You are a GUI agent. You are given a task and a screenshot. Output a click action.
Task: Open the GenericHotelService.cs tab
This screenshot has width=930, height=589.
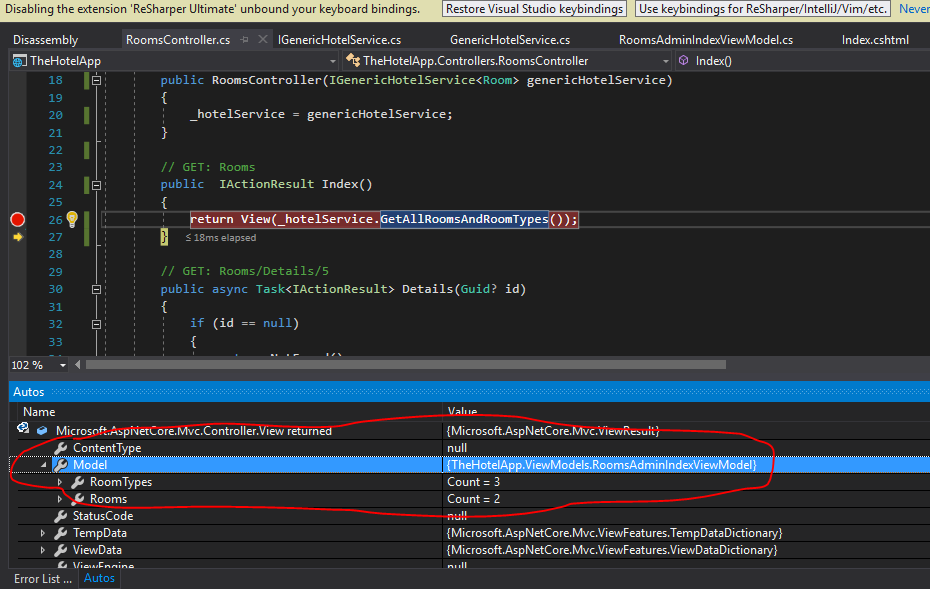pos(510,40)
